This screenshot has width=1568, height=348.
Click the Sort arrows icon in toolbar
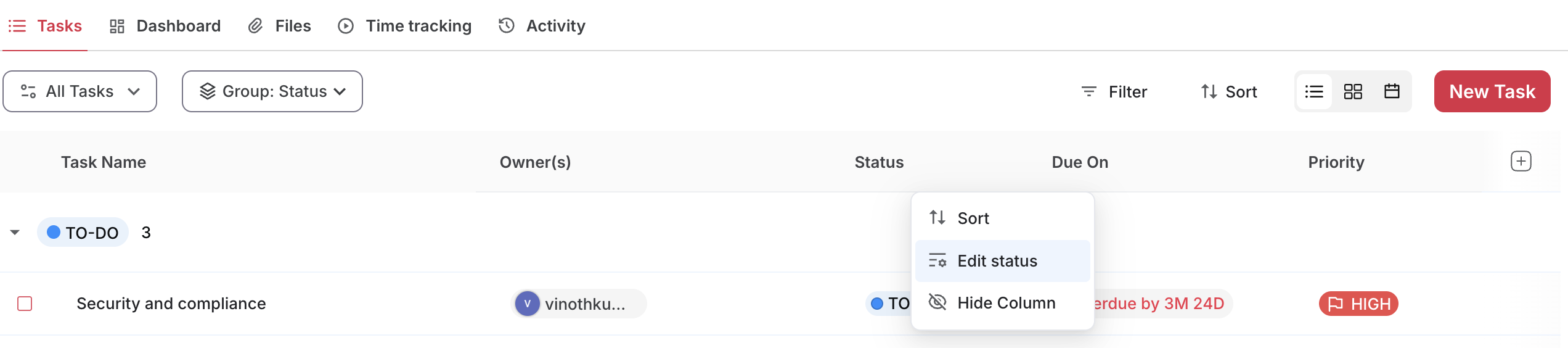1209,91
